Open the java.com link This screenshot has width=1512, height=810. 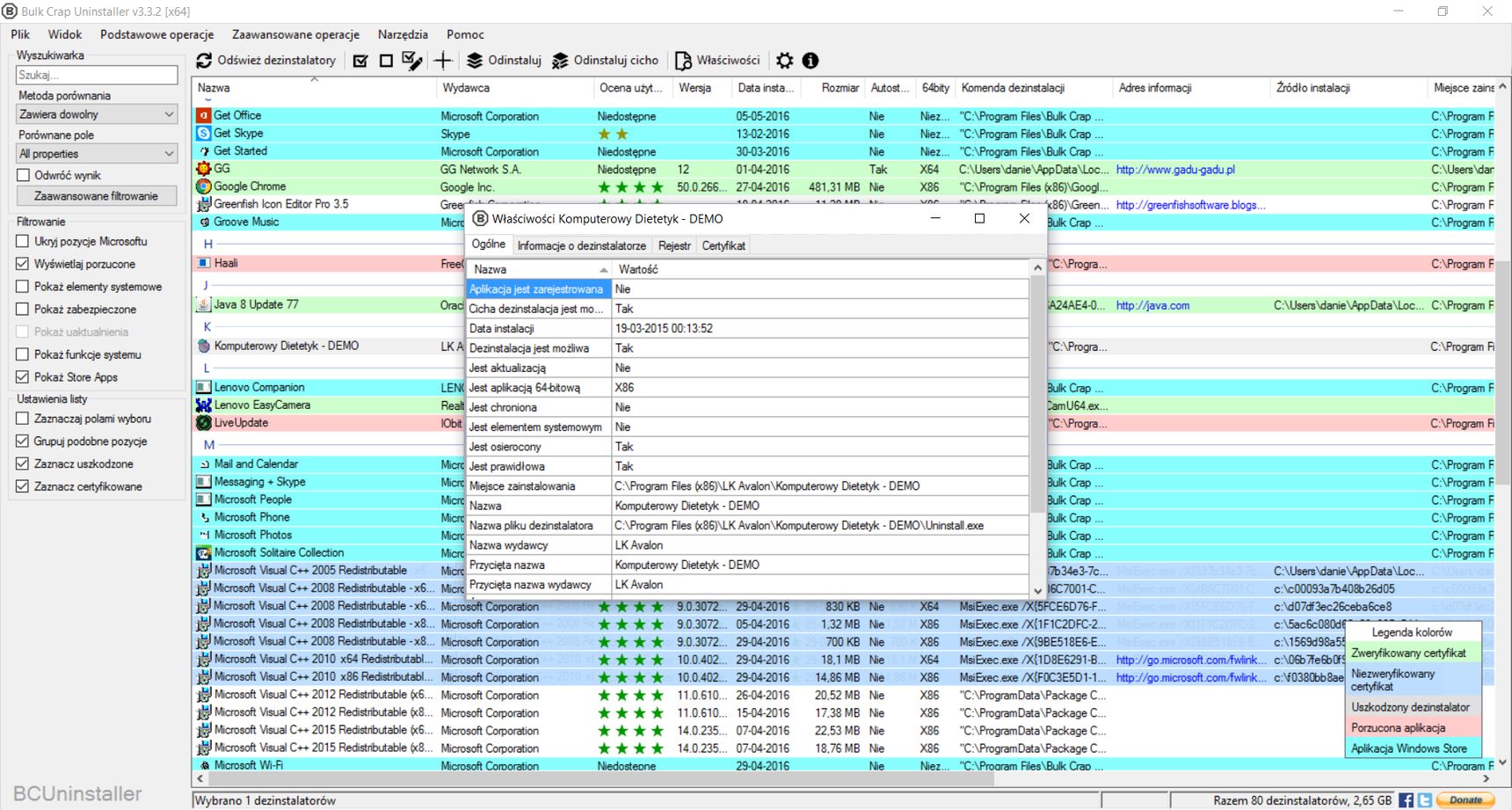(x=1152, y=305)
